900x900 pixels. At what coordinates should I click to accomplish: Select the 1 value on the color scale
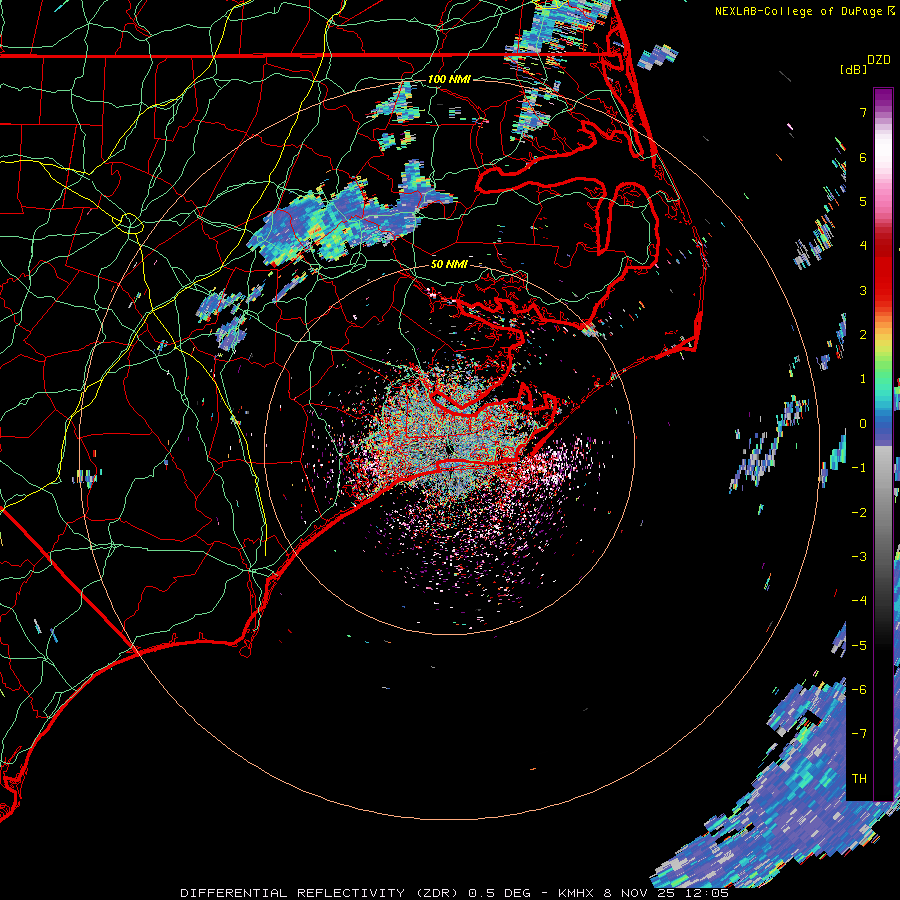pos(863,379)
